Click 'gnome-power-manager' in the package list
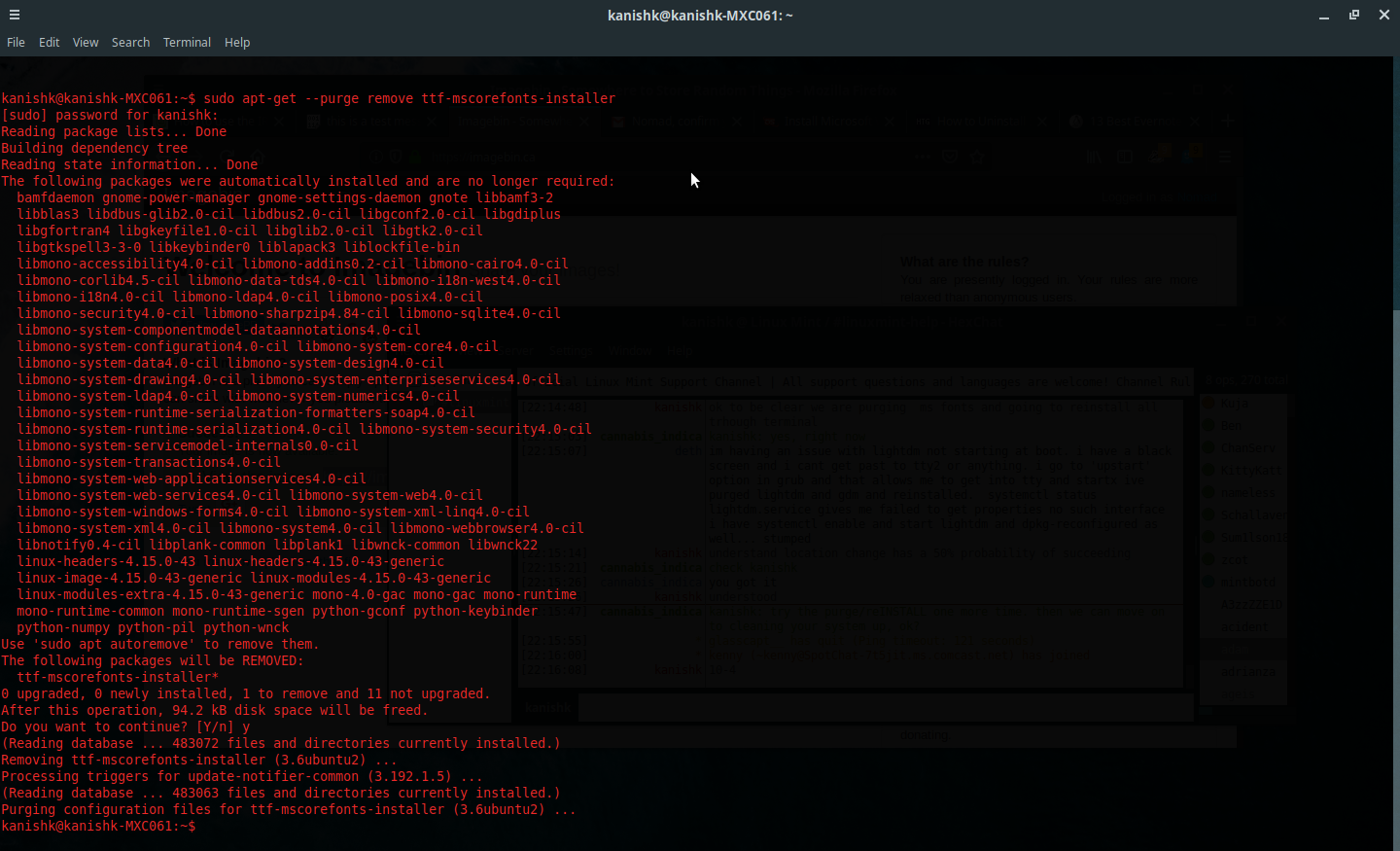 pos(176,197)
